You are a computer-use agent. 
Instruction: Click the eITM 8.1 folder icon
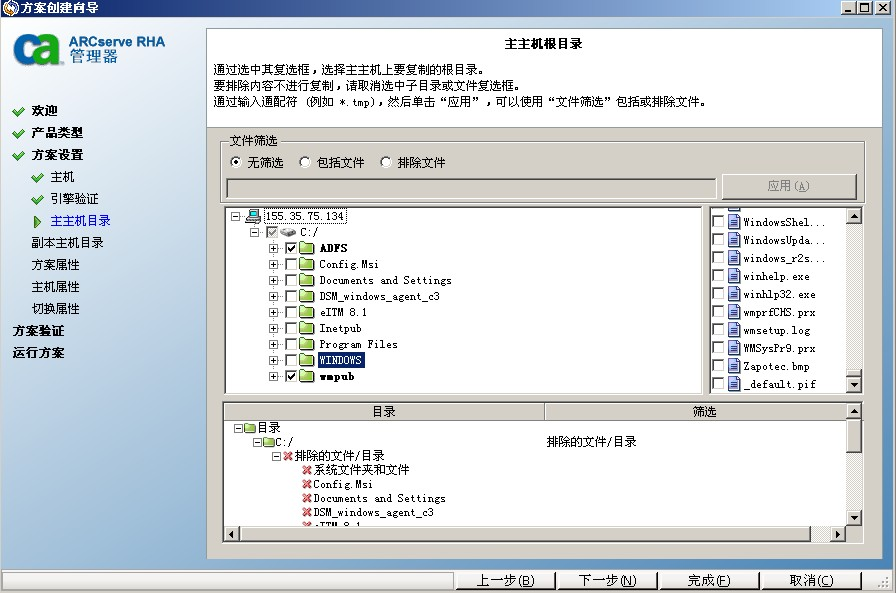(x=307, y=312)
